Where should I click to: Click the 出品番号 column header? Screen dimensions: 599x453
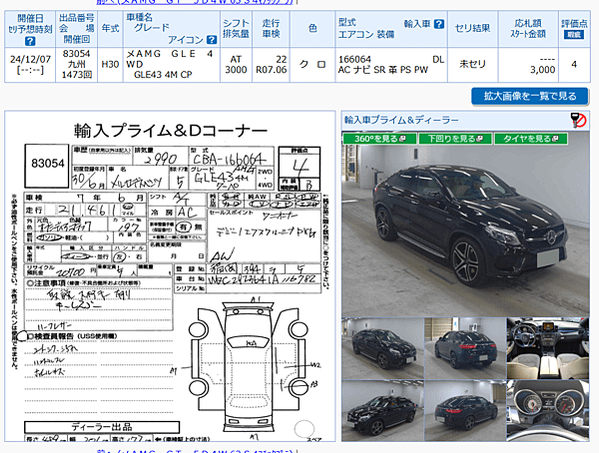click(76, 29)
